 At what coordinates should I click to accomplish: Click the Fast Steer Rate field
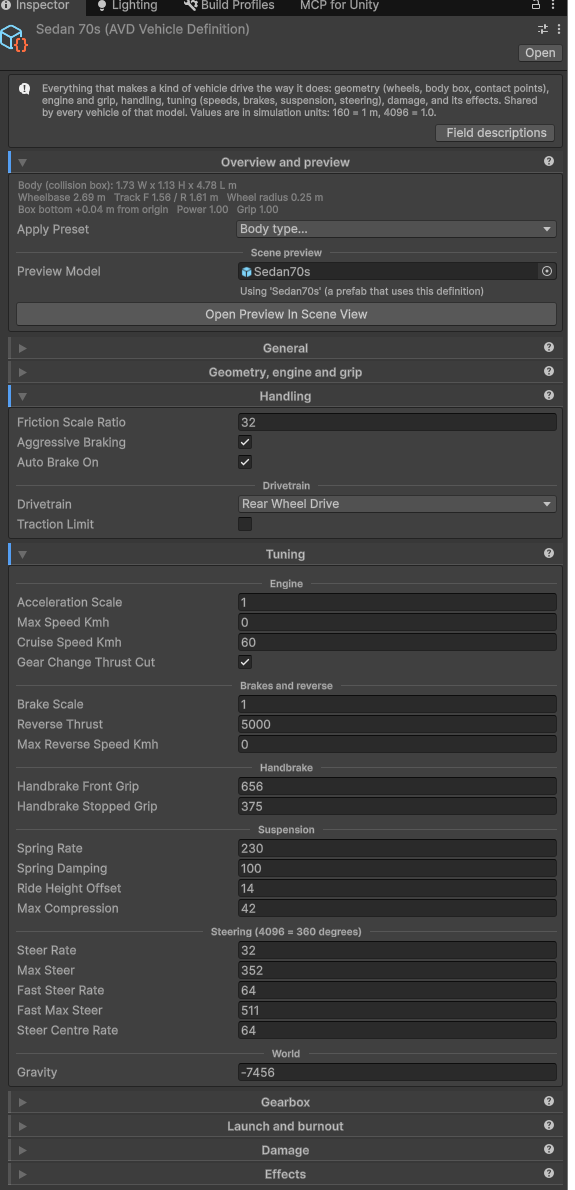(x=397, y=990)
